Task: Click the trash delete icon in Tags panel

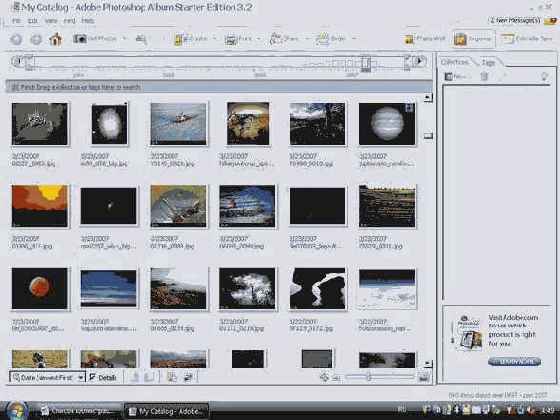Action: coord(484,76)
